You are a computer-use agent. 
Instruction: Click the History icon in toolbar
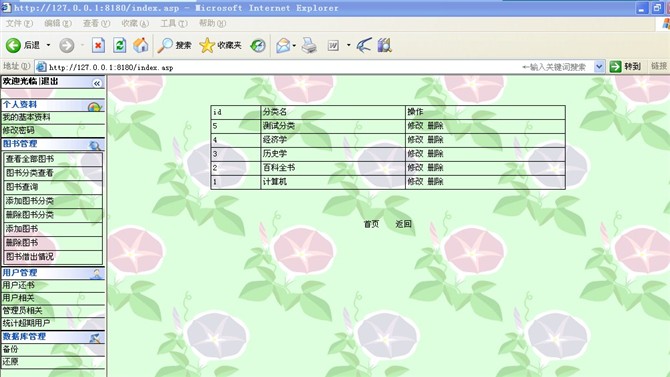(258, 45)
